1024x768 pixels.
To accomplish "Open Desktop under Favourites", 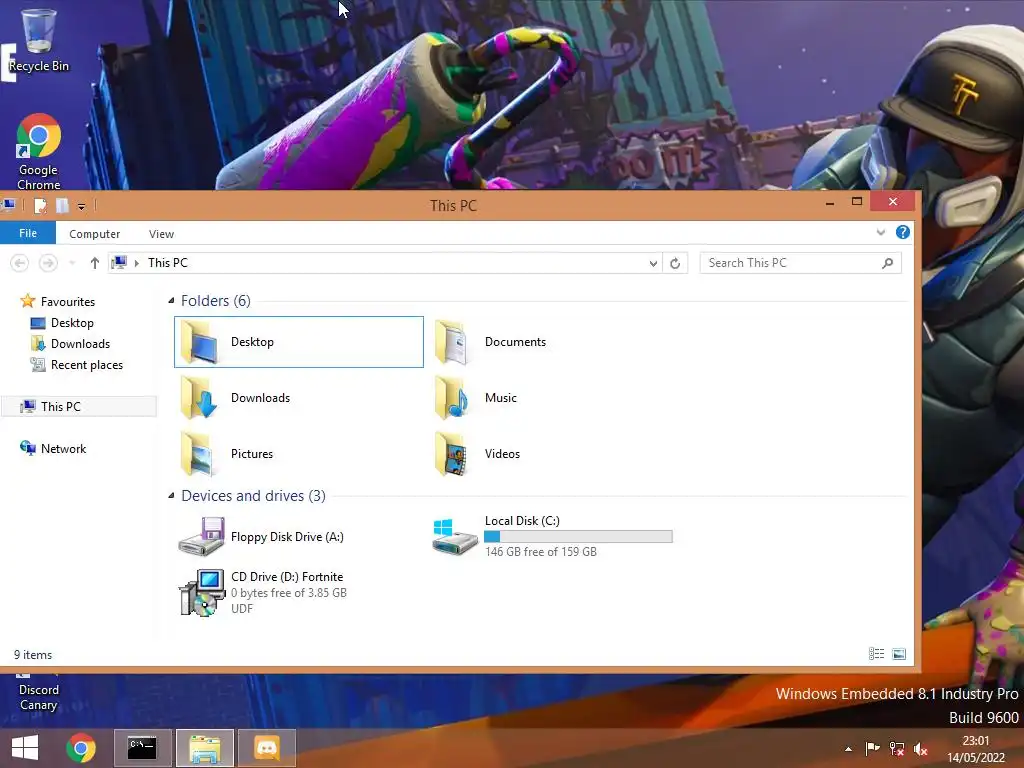I will [62, 323].
